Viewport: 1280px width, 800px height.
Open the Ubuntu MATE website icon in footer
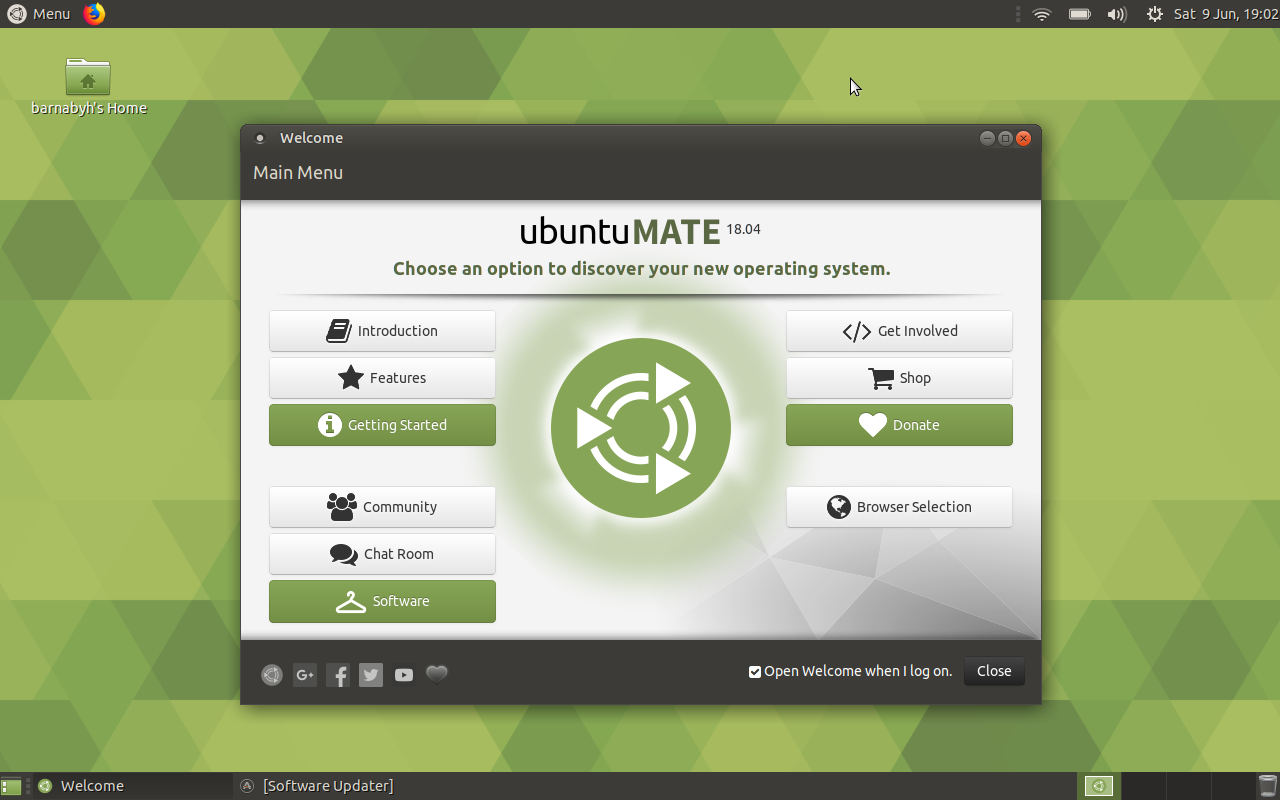click(x=272, y=675)
